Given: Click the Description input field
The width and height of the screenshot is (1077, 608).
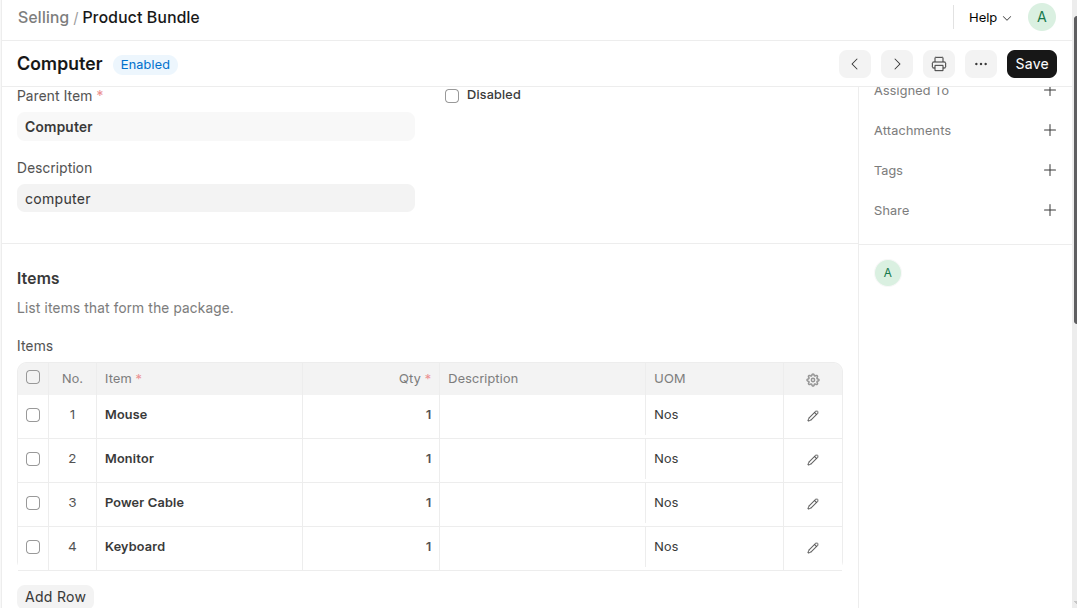Looking at the screenshot, I should [215, 199].
